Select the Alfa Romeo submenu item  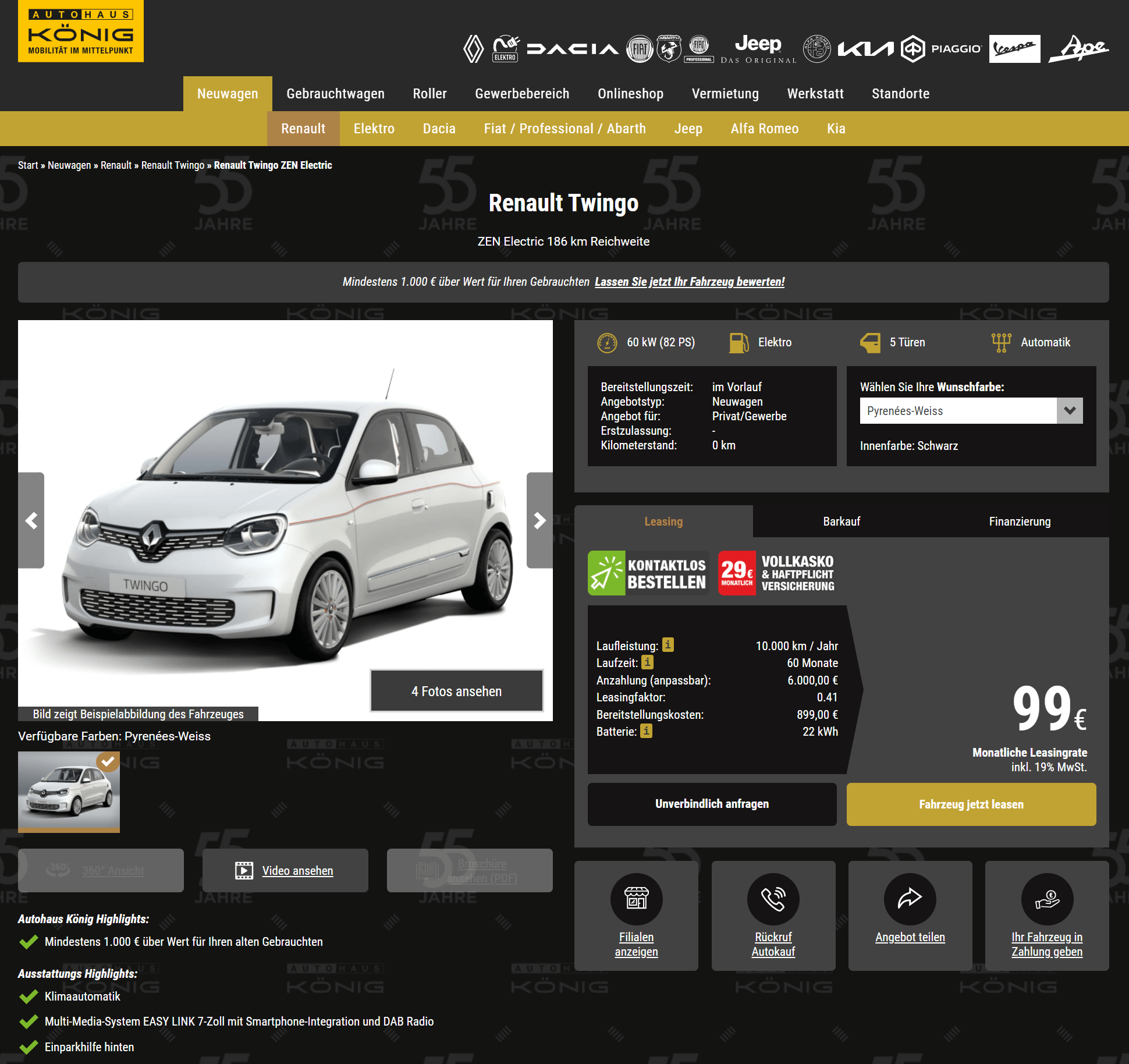click(x=765, y=129)
